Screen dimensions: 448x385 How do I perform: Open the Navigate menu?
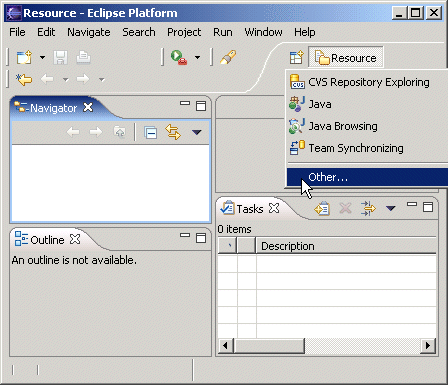tap(89, 32)
